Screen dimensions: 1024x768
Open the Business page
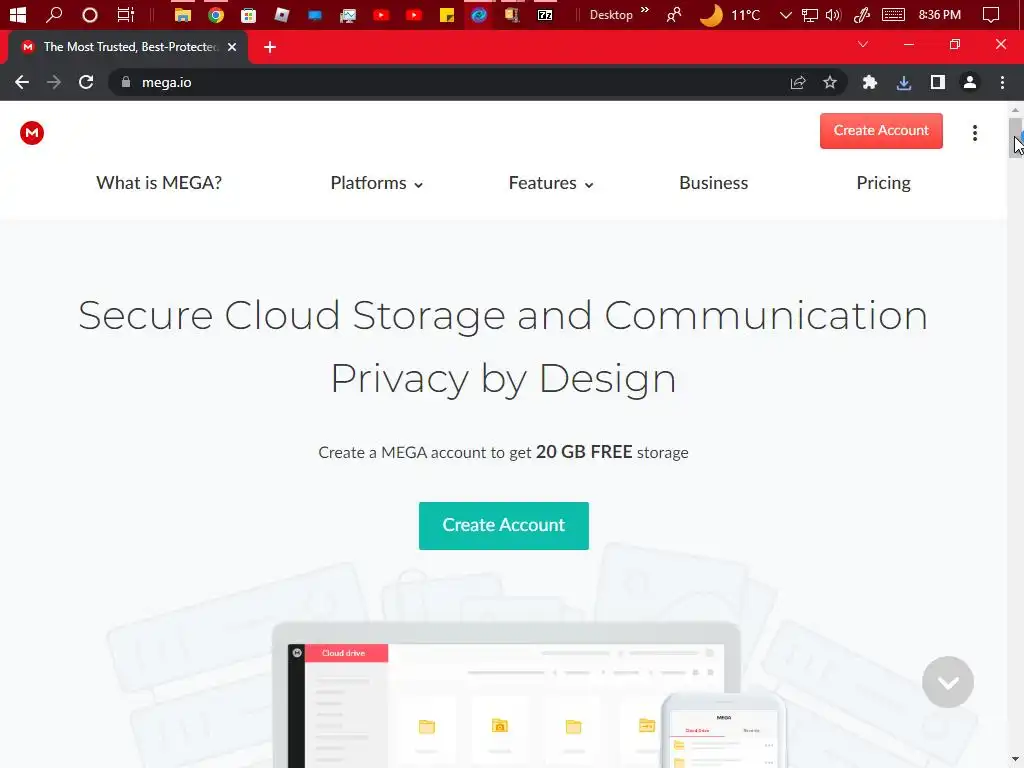click(x=713, y=183)
